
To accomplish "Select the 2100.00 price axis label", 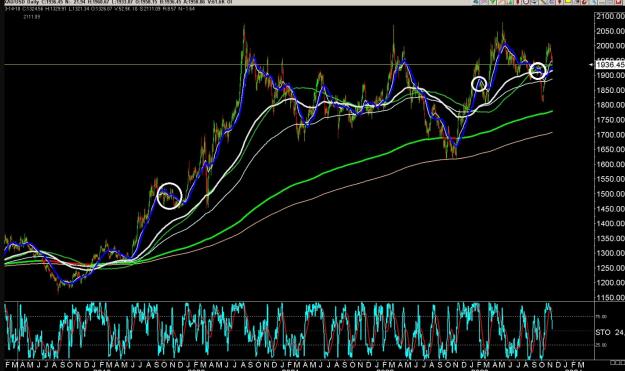I will click(611, 16).
